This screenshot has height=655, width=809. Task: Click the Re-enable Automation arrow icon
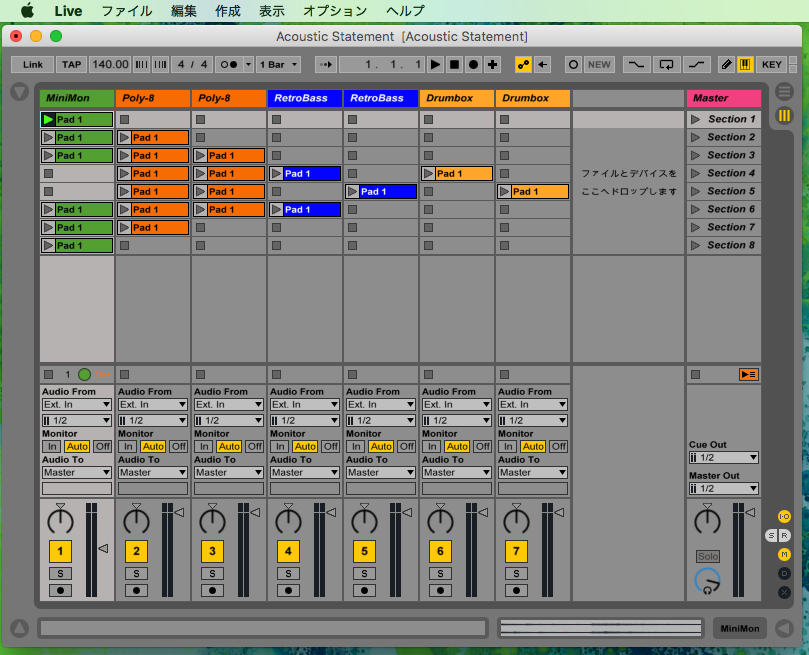point(542,64)
